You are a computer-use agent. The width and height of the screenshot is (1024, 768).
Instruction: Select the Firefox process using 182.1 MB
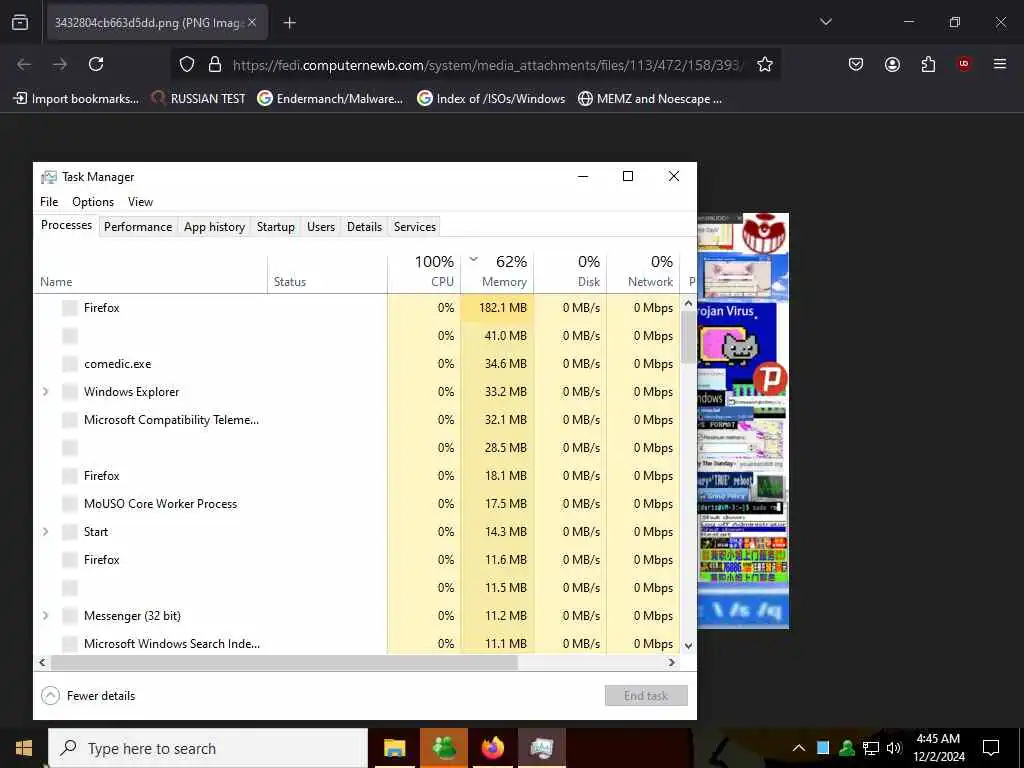[357, 308]
